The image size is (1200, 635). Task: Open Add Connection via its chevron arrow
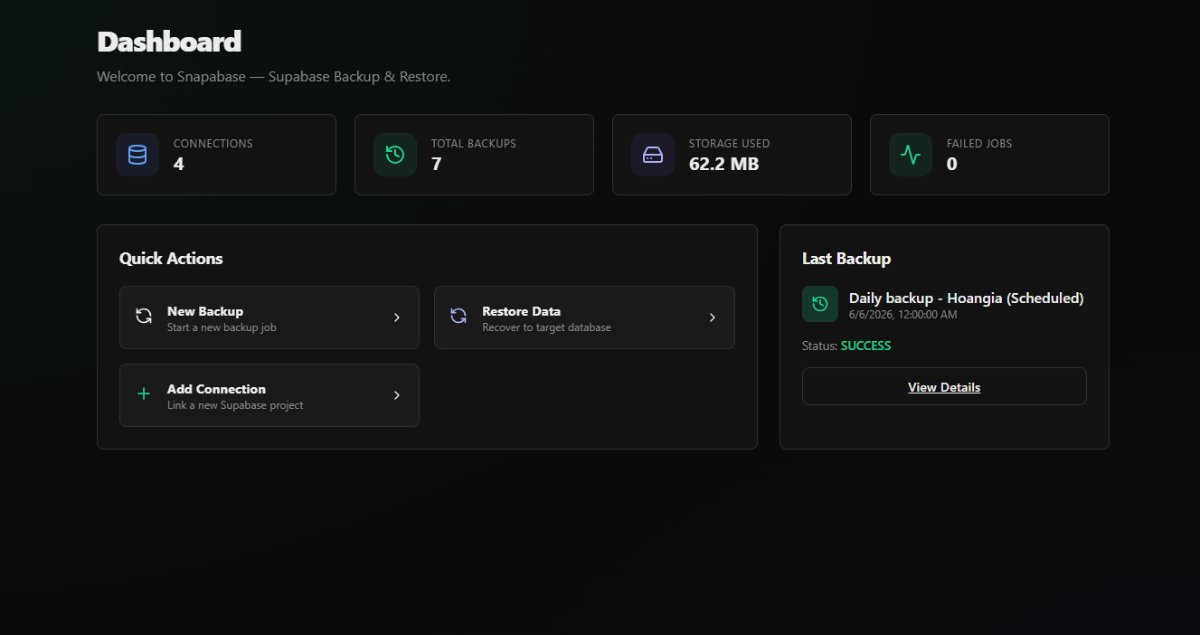(397, 395)
